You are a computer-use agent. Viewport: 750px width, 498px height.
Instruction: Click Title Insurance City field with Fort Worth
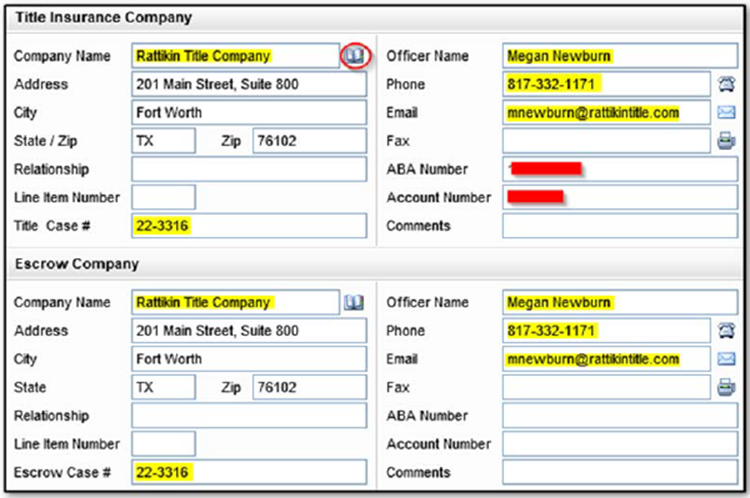click(x=249, y=112)
